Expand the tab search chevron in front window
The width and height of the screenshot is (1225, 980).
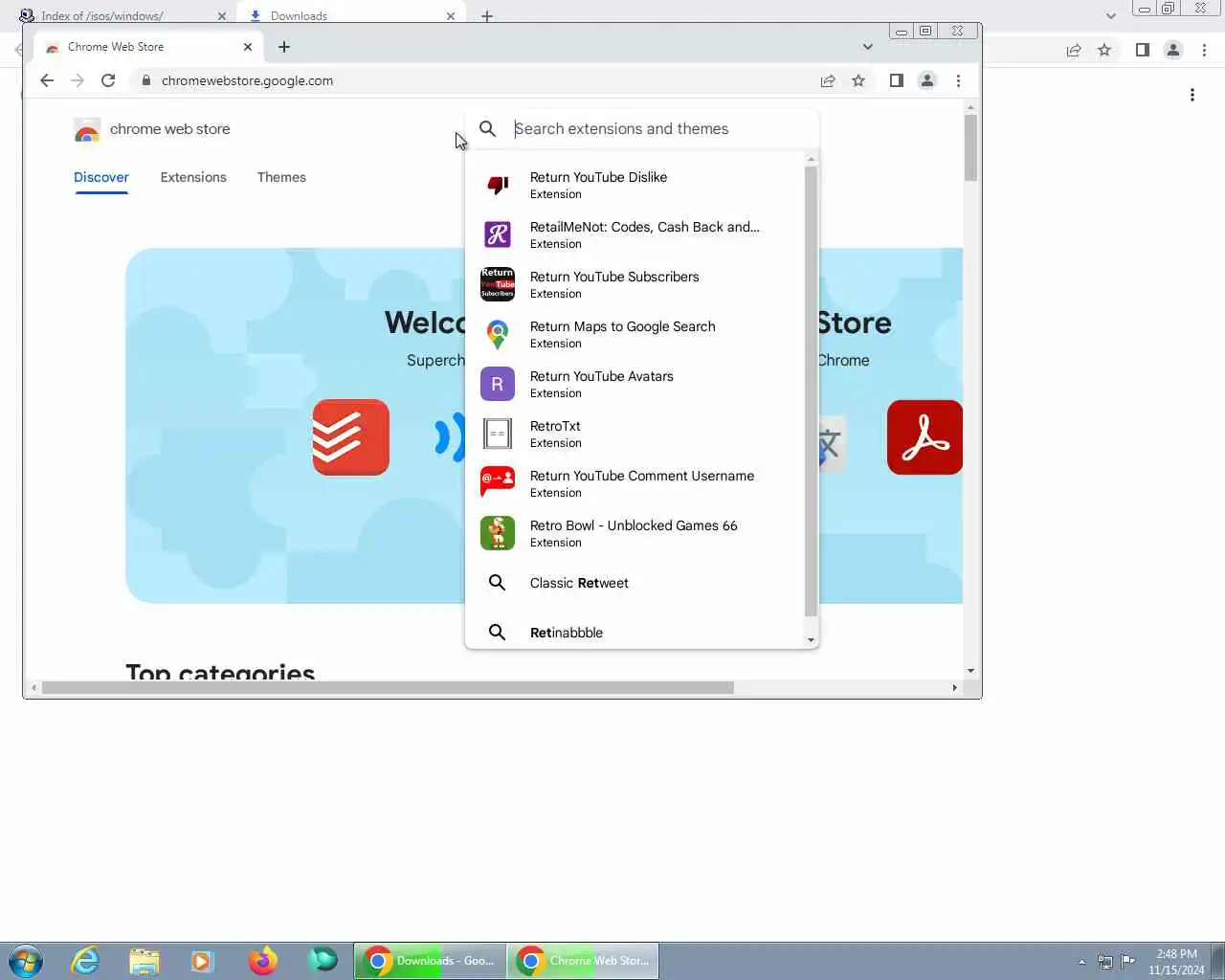(868, 46)
